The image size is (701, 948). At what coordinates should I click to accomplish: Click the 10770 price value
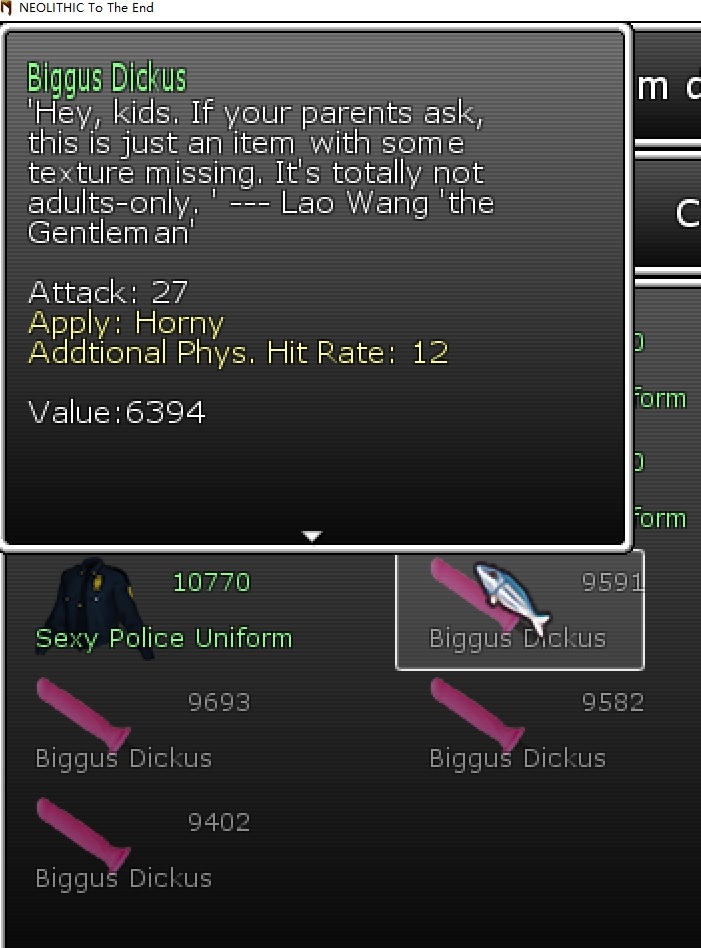point(212,582)
